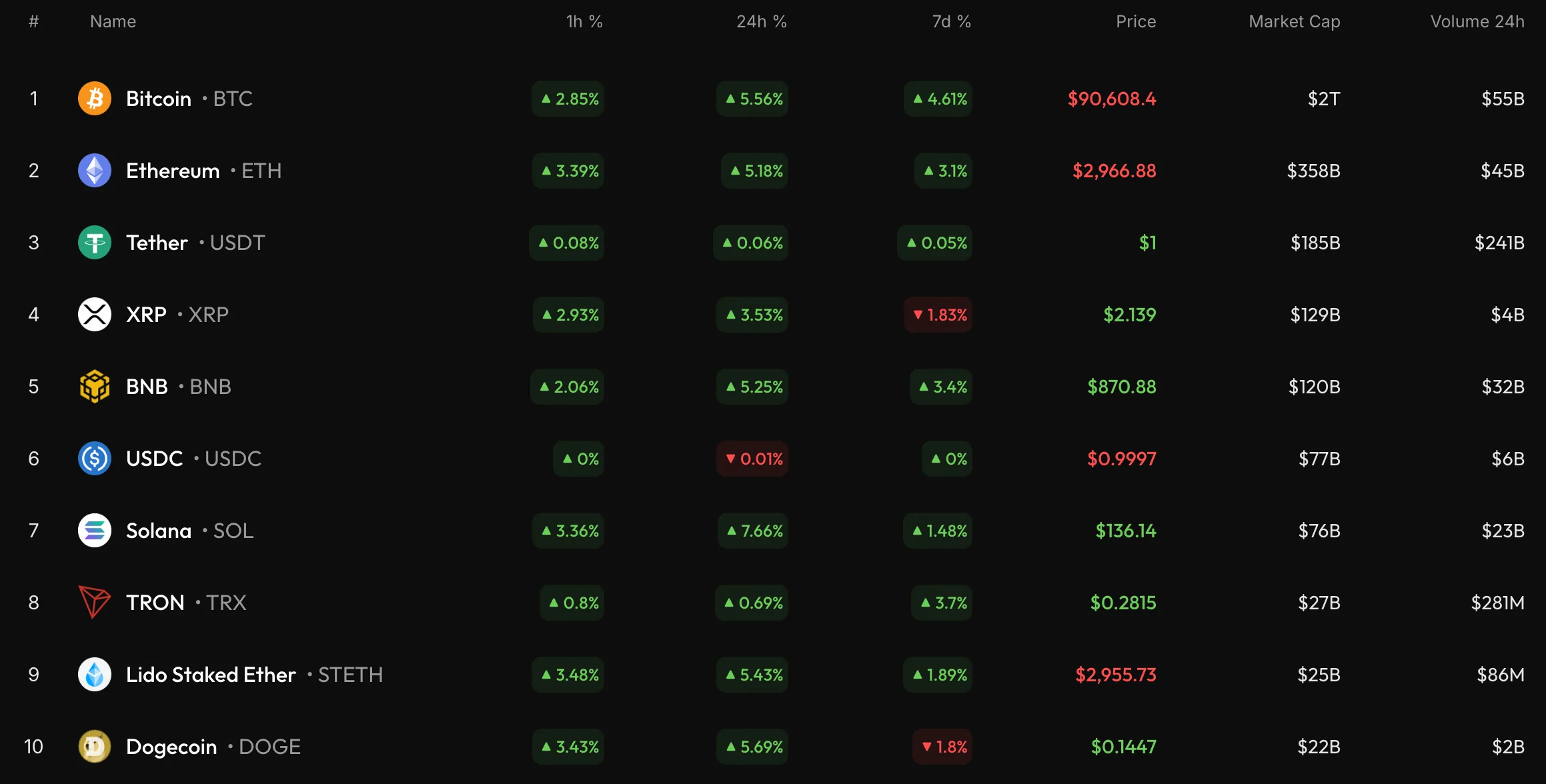Image resolution: width=1546 pixels, height=784 pixels.
Task: Sort by the Volume 24h header
Action: coord(1477,22)
